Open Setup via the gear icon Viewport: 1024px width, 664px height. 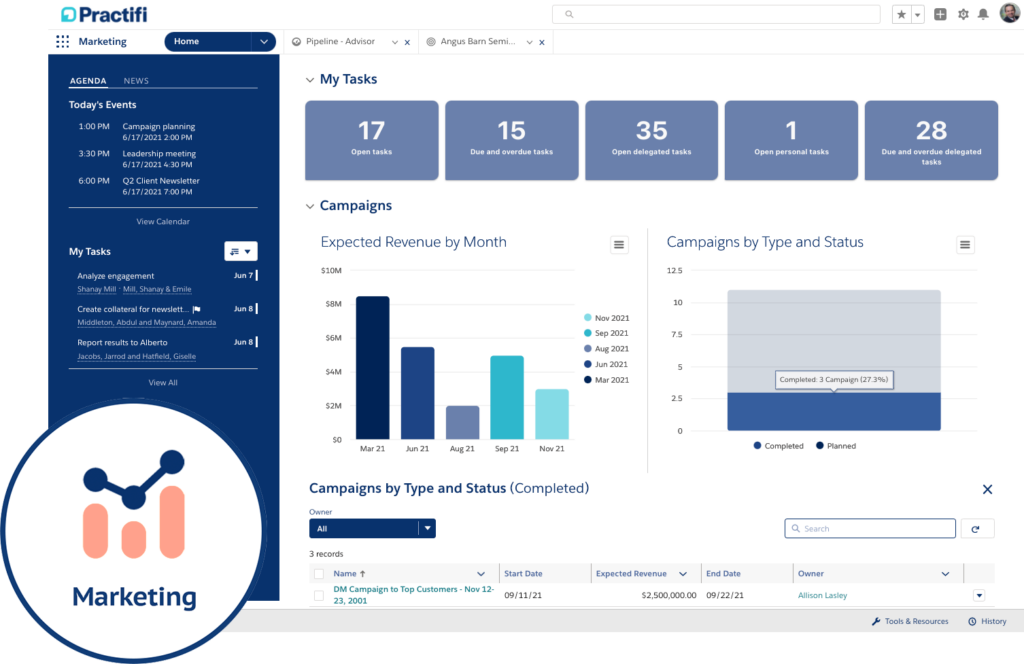(x=962, y=14)
